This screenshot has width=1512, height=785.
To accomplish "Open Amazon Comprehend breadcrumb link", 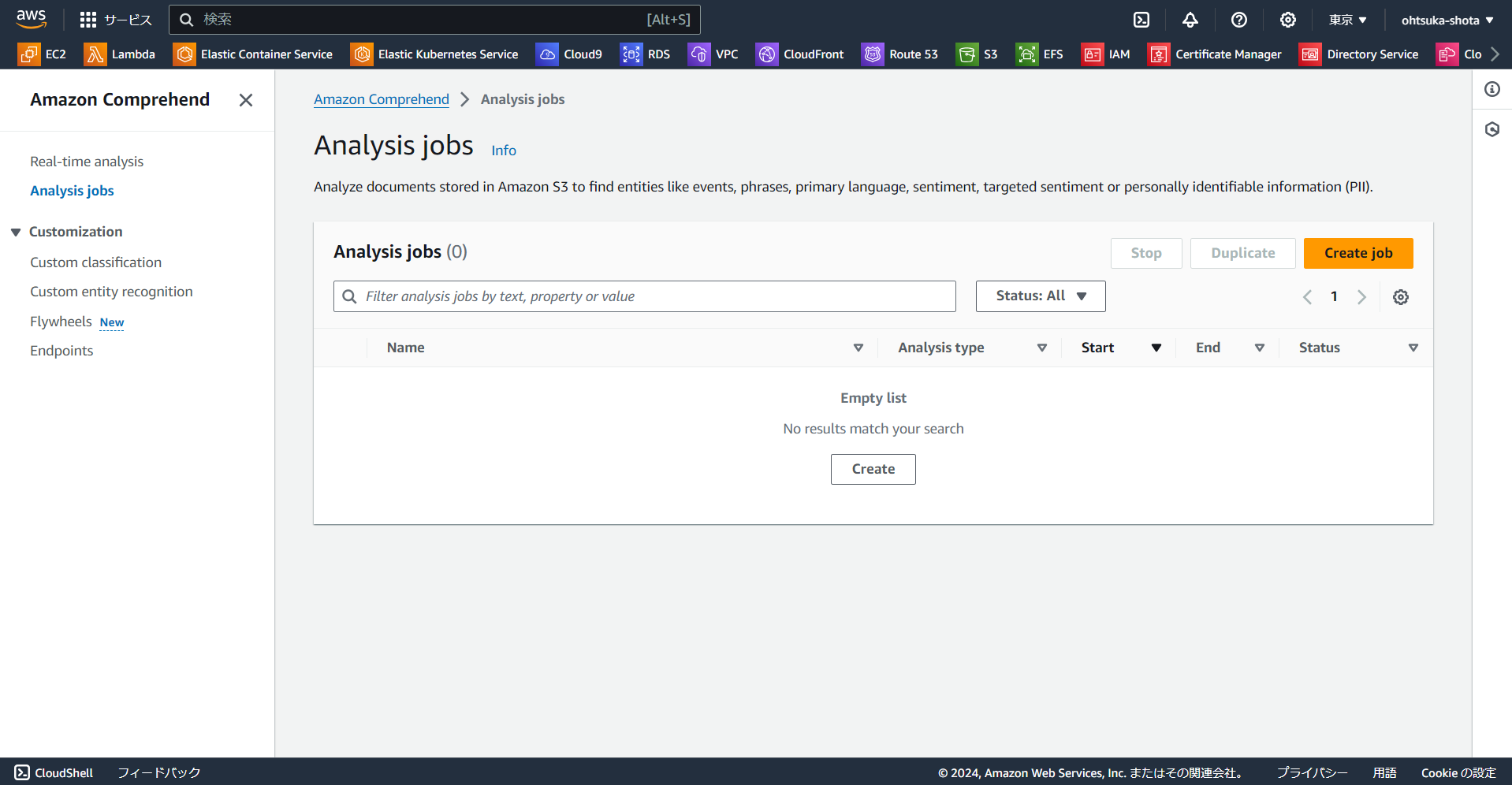I will 382,99.
